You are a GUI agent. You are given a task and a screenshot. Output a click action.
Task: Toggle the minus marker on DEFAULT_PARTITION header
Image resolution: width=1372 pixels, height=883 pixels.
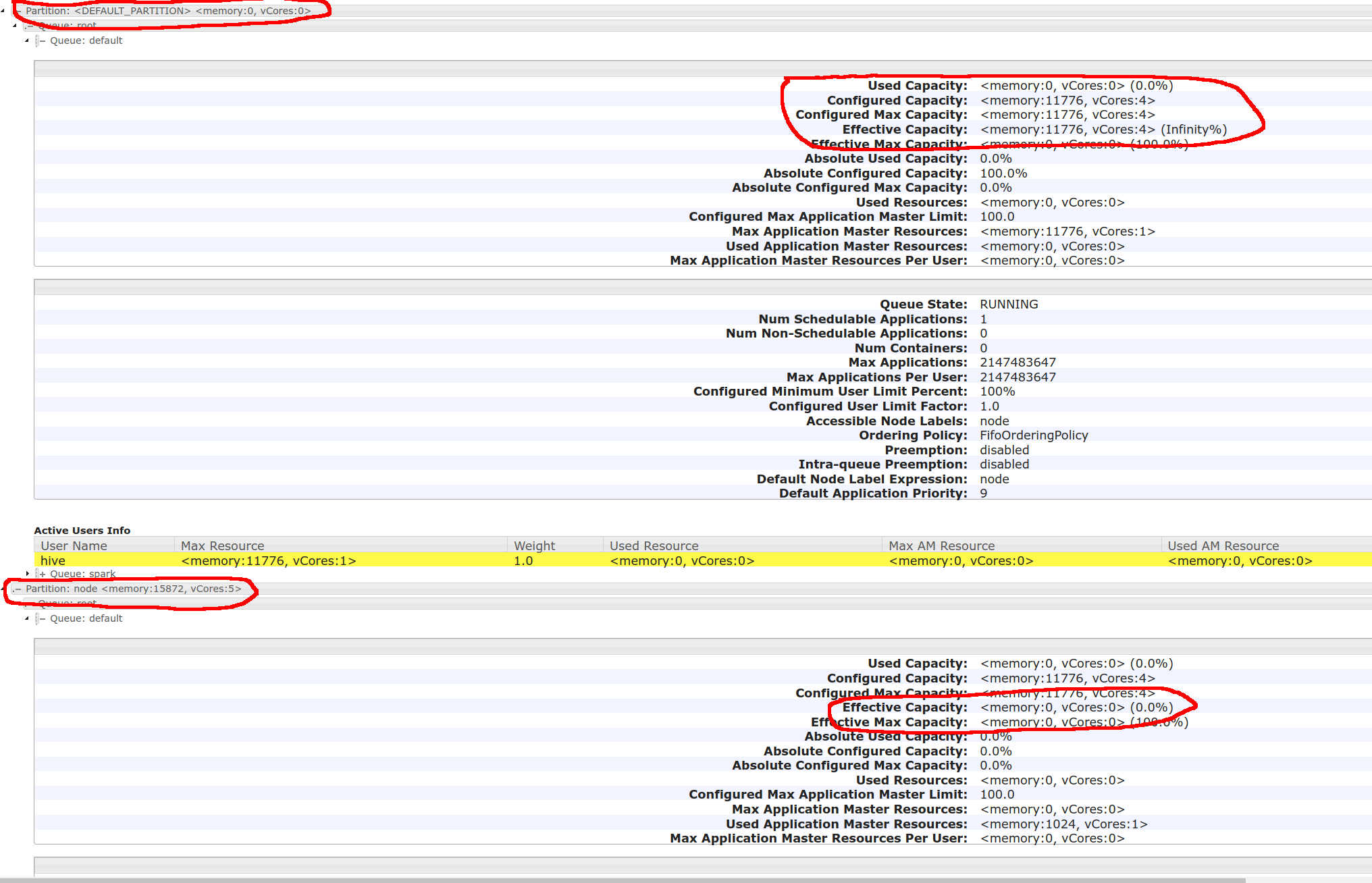[18, 10]
